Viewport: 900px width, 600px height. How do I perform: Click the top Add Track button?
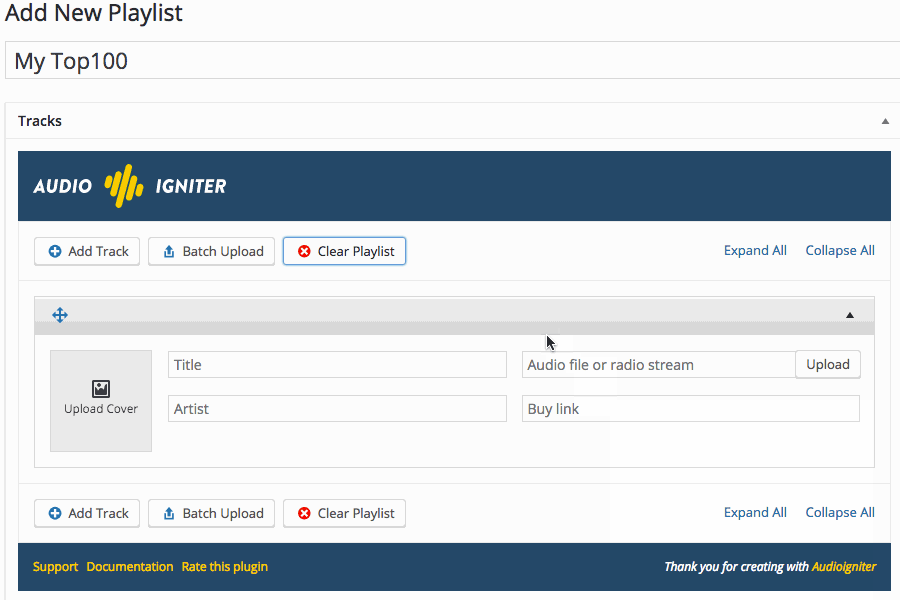pyautogui.click(x=87, y=251)
